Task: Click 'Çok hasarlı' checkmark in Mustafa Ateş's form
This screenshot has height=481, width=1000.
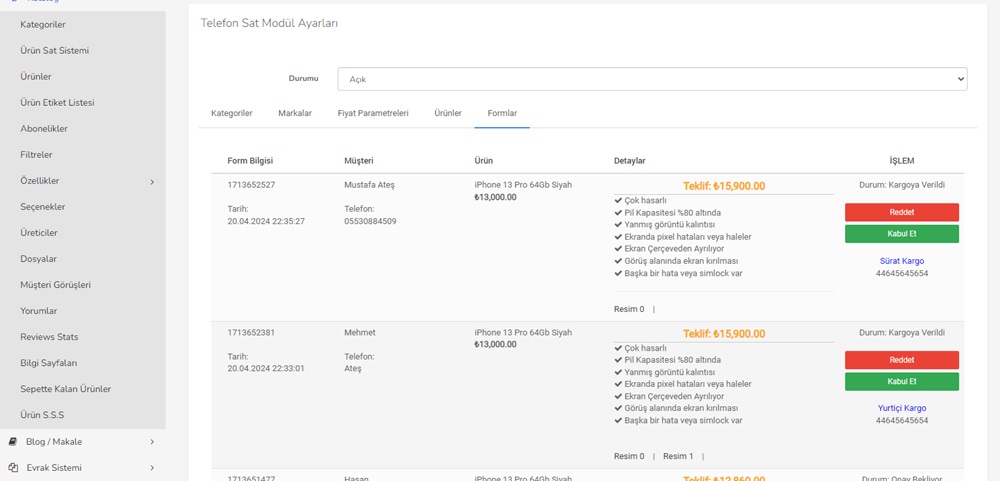Action: [x=617, y=200]
